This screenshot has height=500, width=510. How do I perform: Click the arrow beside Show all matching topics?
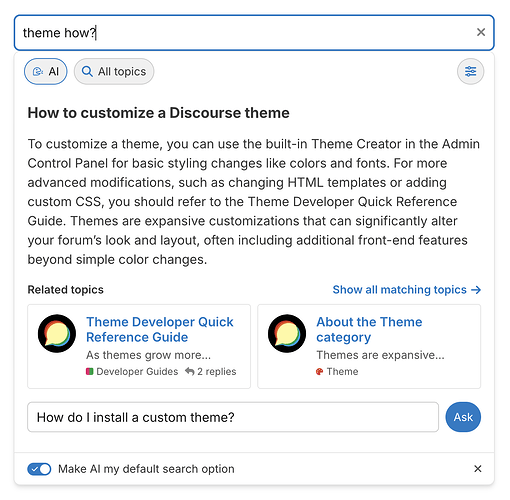pos(476,290)
